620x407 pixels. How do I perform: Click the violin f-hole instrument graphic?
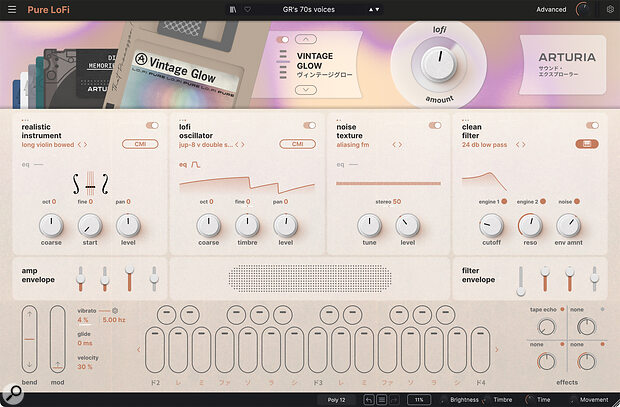coord(90,184)
